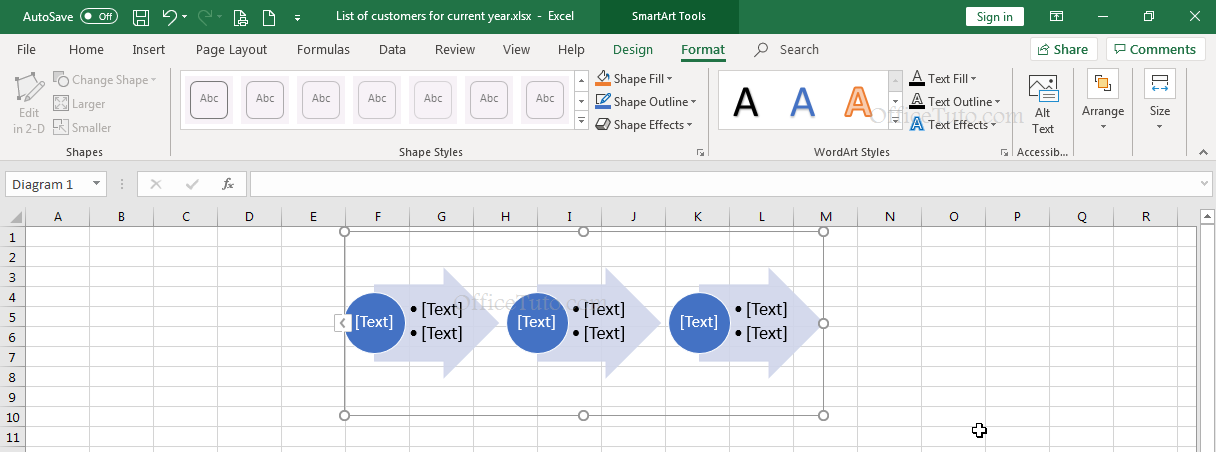This screenshot has width=1216, height=452.
Task: Open SmartArt text pane arrow
Action: [340, 322]
